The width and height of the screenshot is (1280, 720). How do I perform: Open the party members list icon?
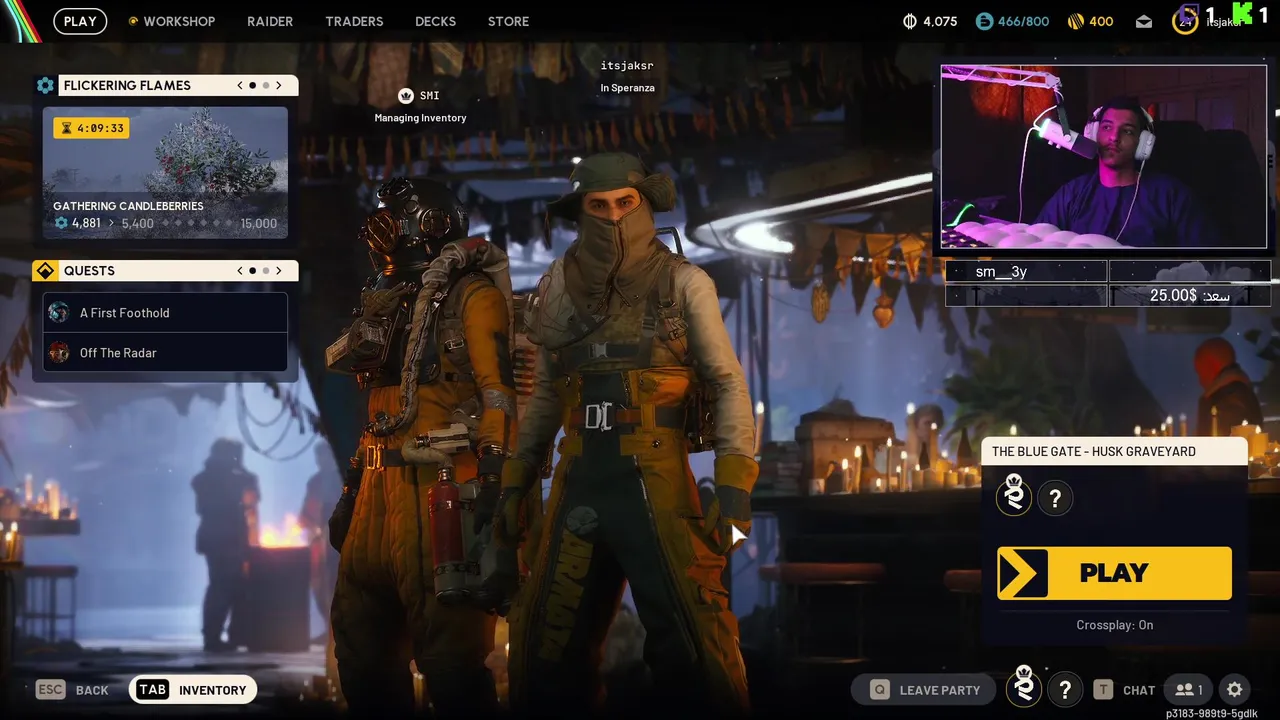pyautogui.click(x=1188, y=689)
